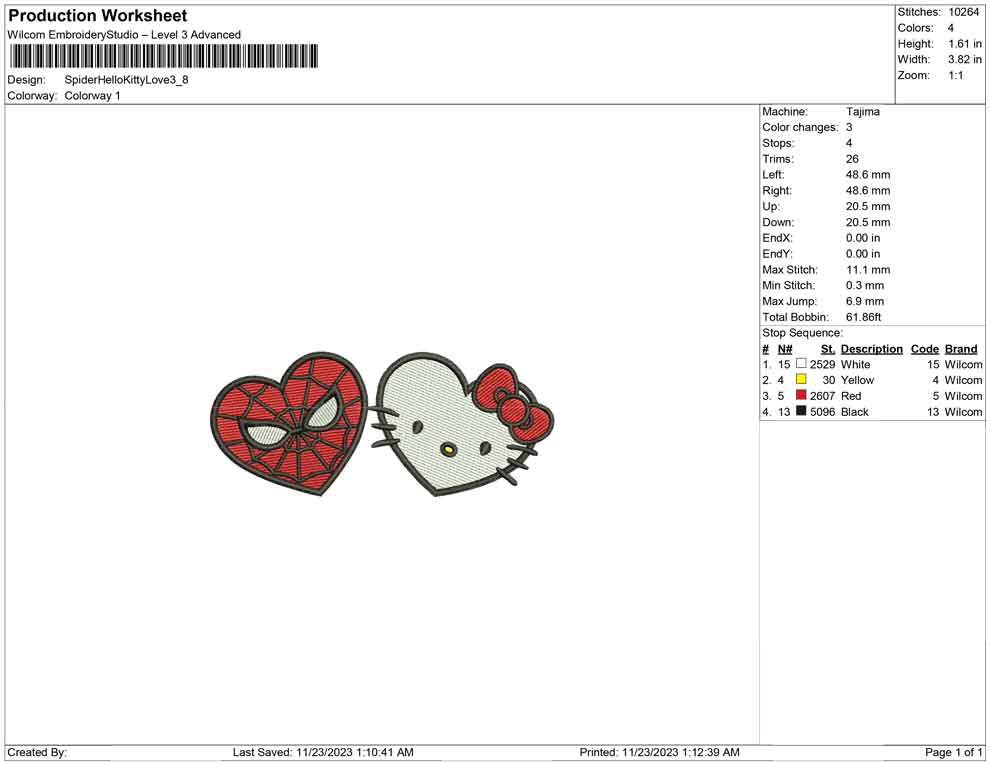Click the Max Stitch value '11.1 mm'
This screenshot has height=762, width=990.
868,270
